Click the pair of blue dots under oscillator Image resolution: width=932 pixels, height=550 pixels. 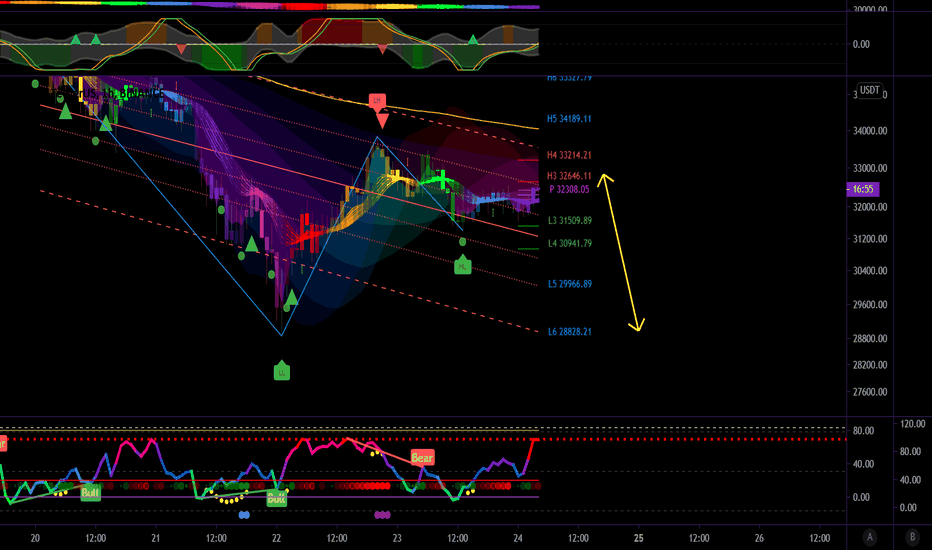pos(244,515)
